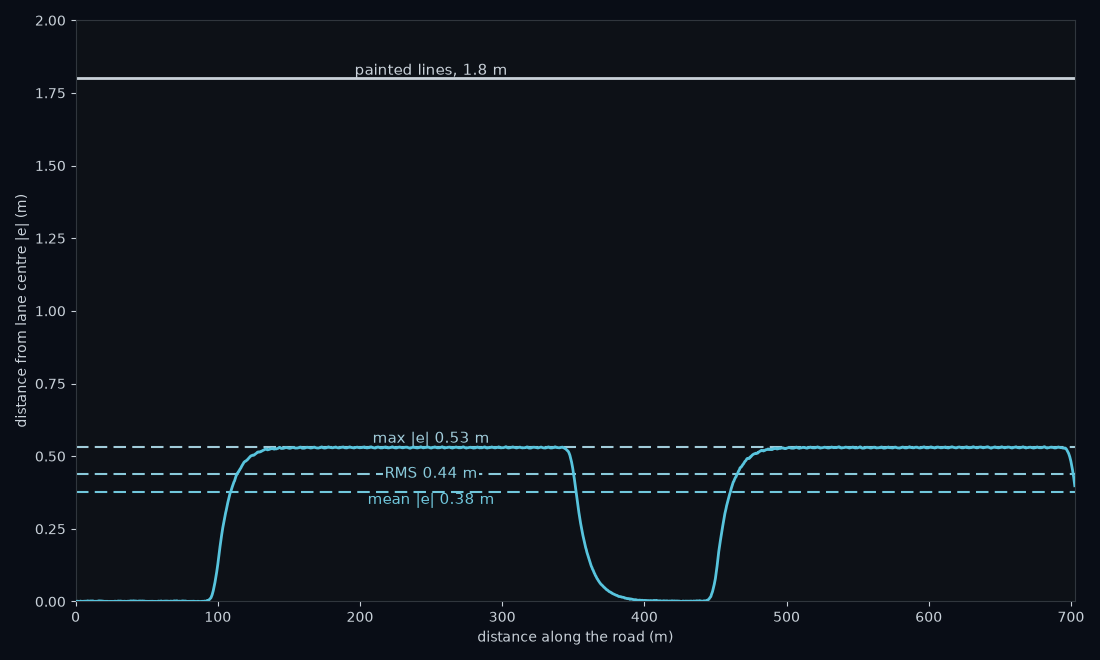Click the y-axis tick label 1.25
This screenshot has height=660, width=1100.
[x=51, y=239]
